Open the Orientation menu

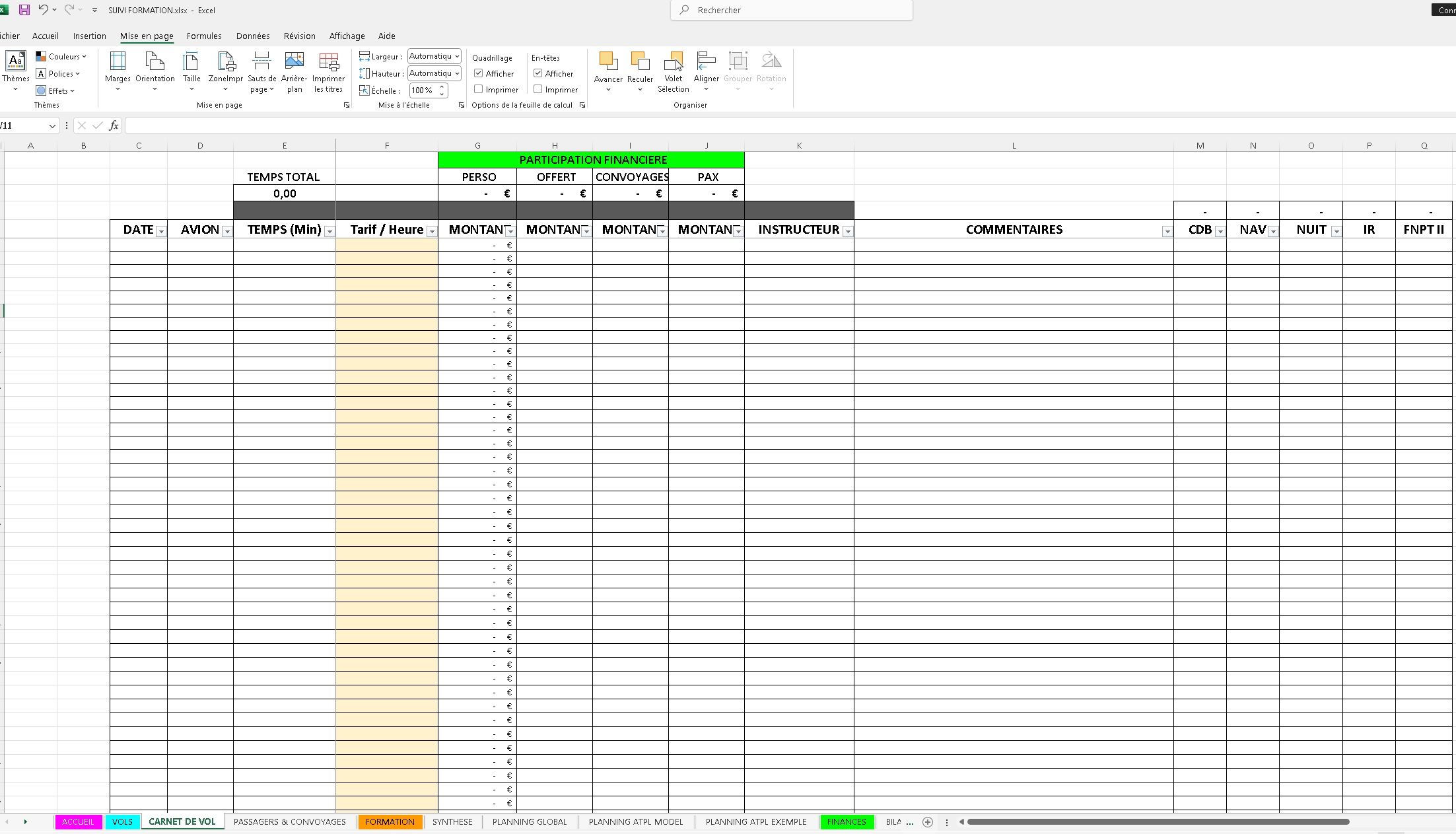point(155,72)
